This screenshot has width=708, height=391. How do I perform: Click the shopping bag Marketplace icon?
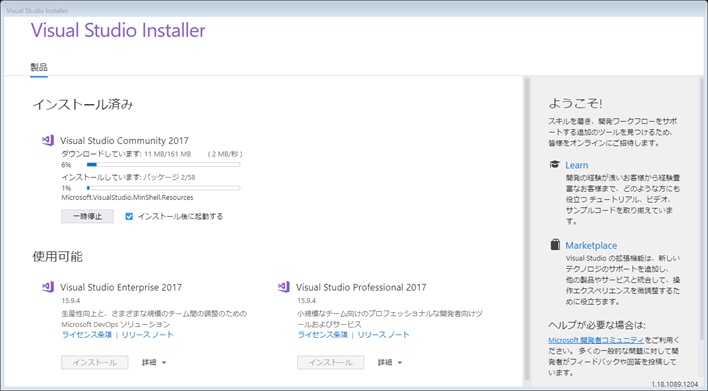pos(555,245)
